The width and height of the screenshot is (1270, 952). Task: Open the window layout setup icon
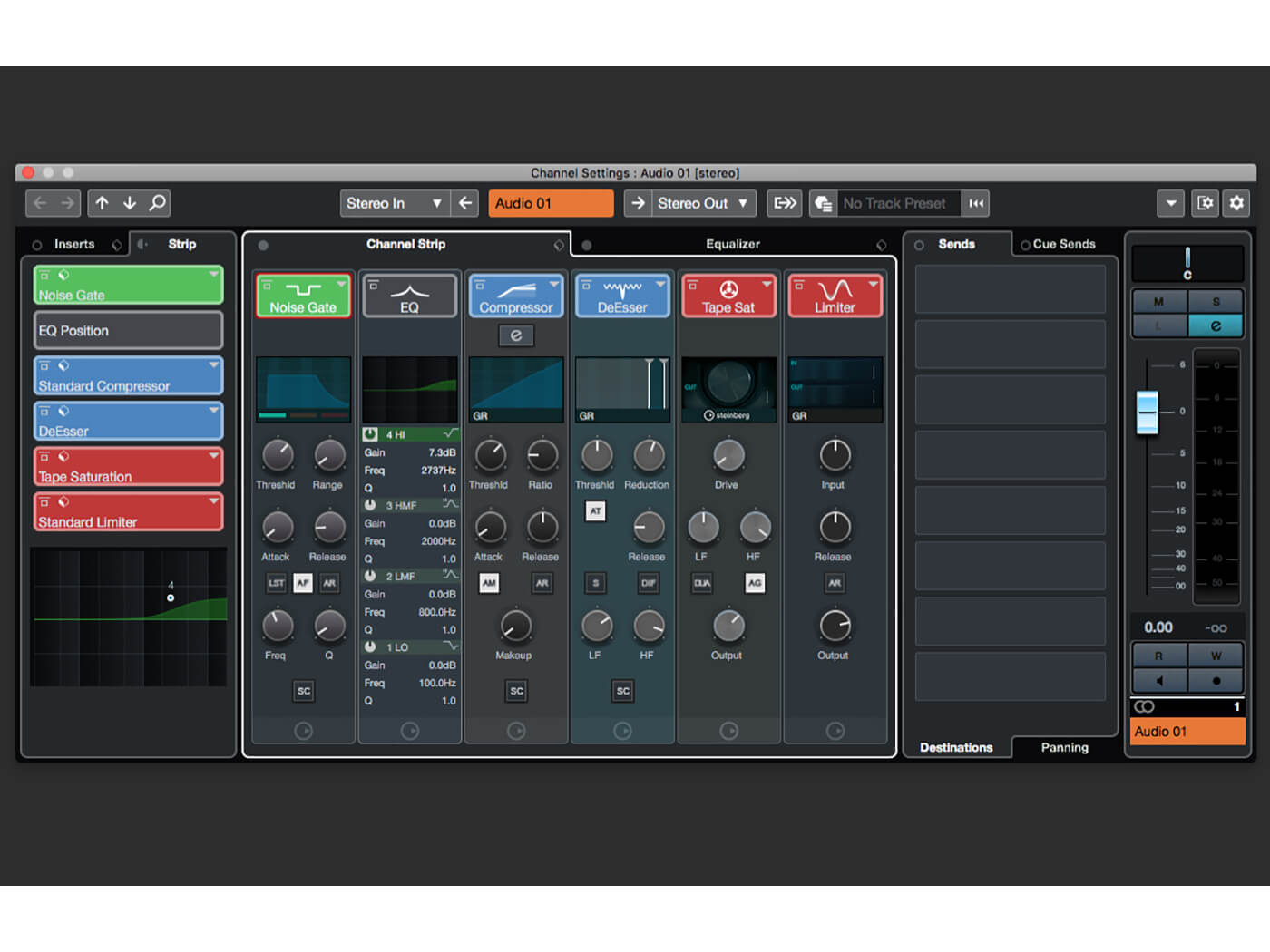[1205, 203]
